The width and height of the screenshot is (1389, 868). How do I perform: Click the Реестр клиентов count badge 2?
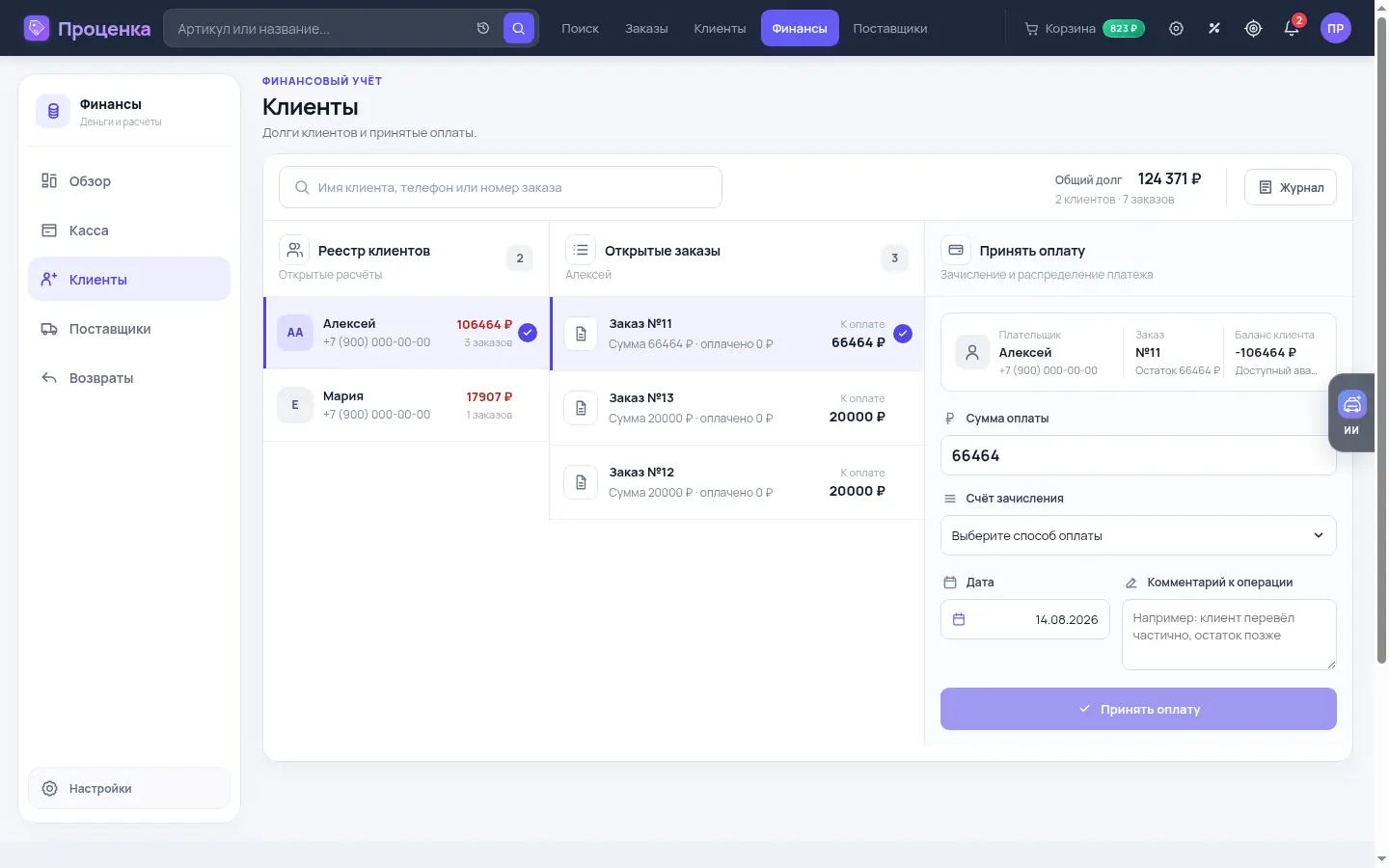coord(520,258)
